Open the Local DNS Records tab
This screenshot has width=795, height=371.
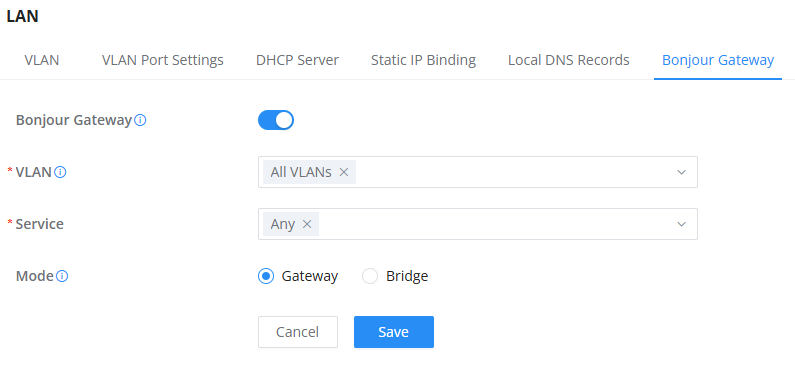(569, 60)
